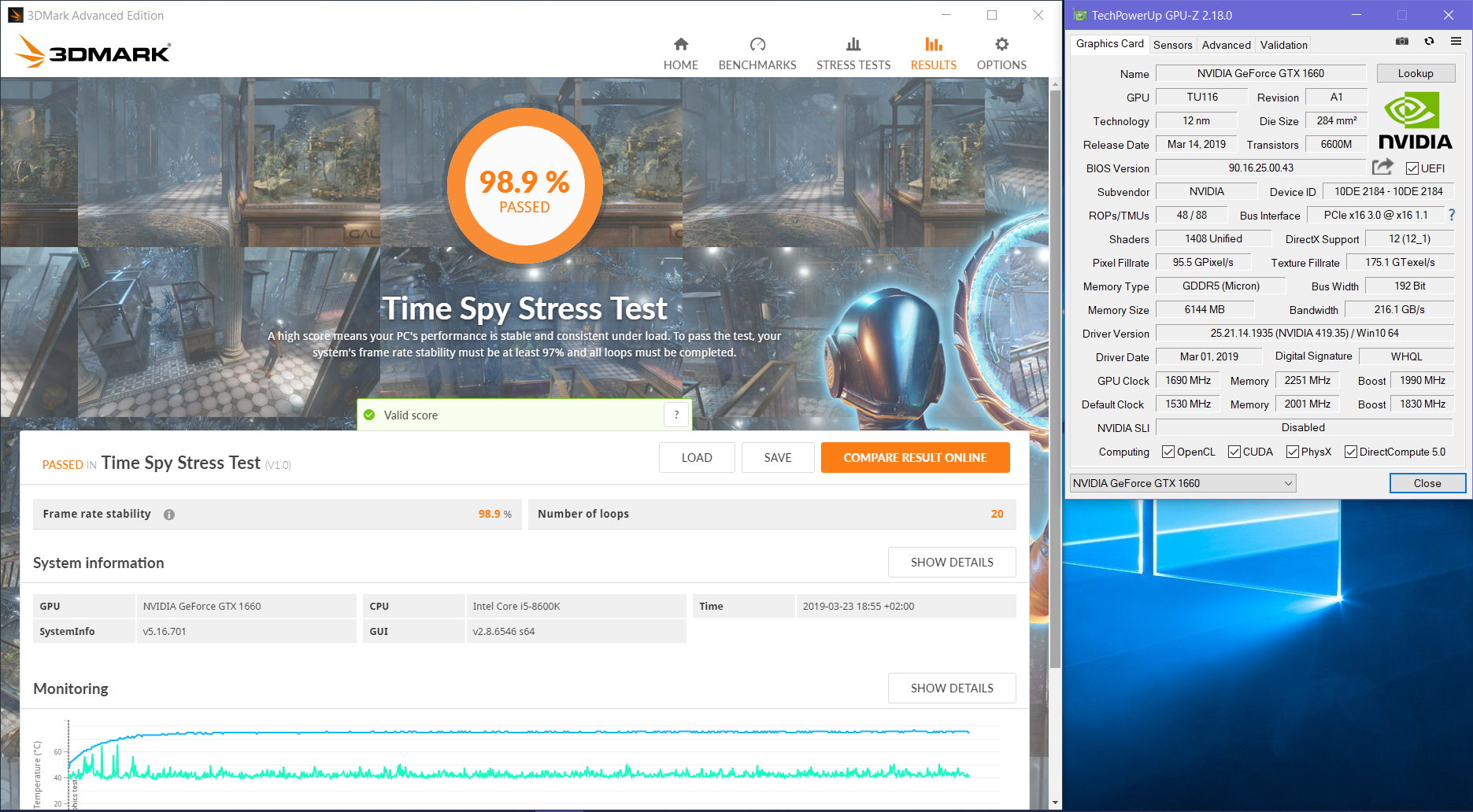Click the 98.9 % PASSED score circle
Image resolution: width=1473 pixels, height=812 pixels.
coord(524,186)
